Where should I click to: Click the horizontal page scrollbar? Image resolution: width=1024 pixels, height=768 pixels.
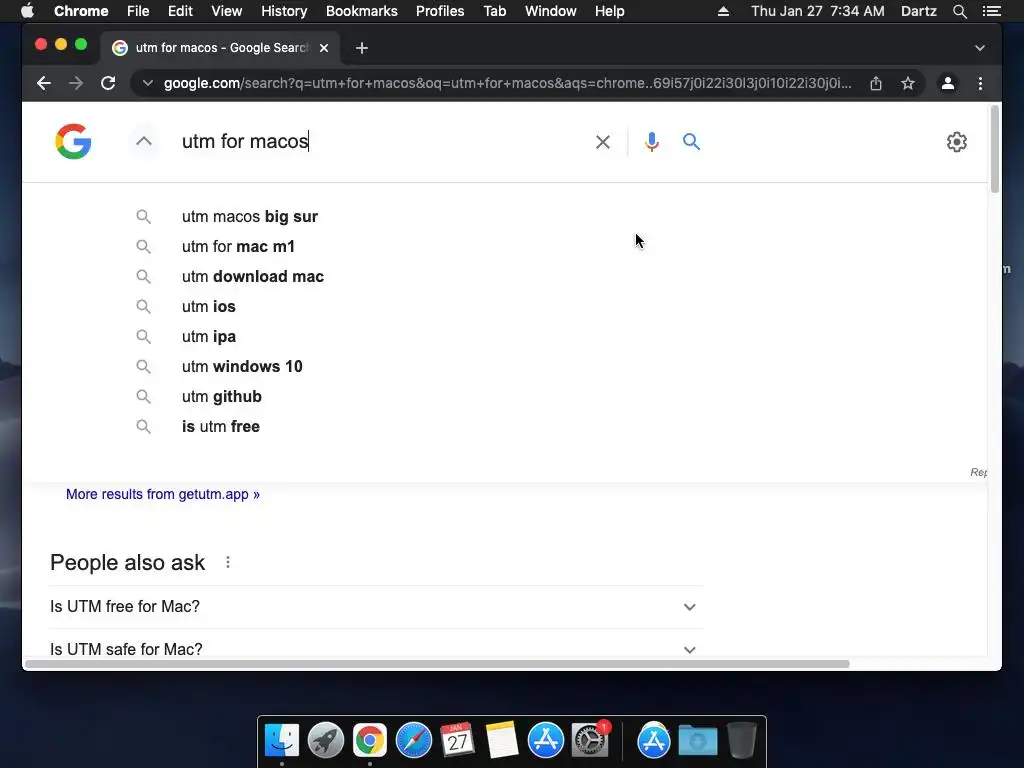(x=437, y=664)
